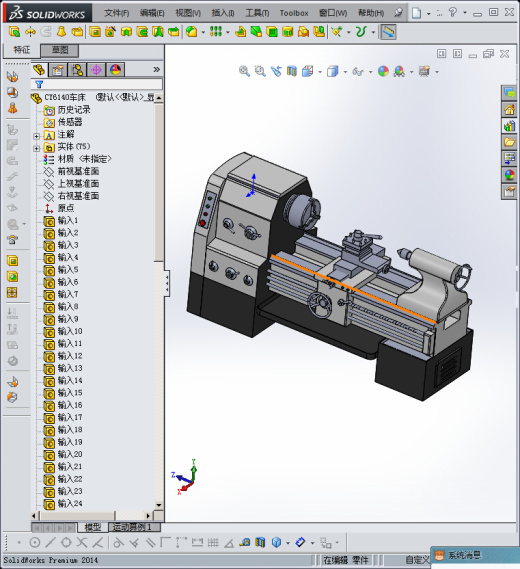
Task: Open the 插入(I) menu
Action: [x=223, y=13]
